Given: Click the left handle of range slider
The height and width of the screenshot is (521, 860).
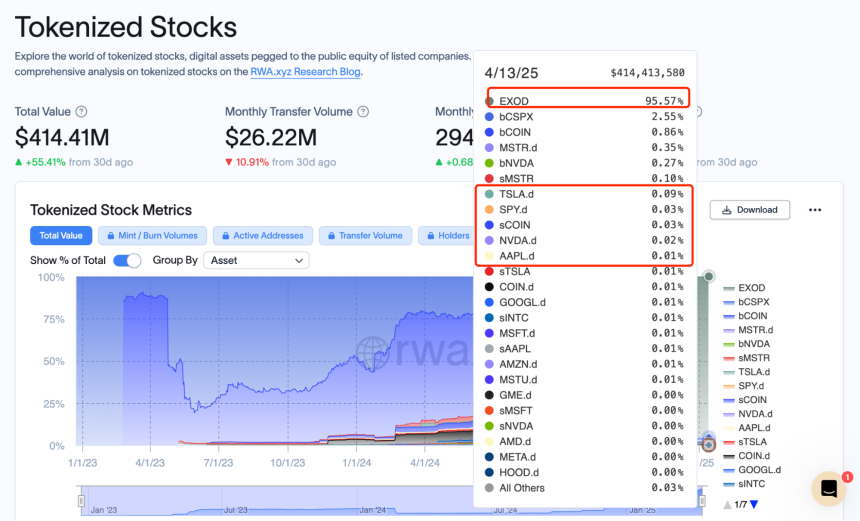Looking at the screenshot, I should click(81, 501).
